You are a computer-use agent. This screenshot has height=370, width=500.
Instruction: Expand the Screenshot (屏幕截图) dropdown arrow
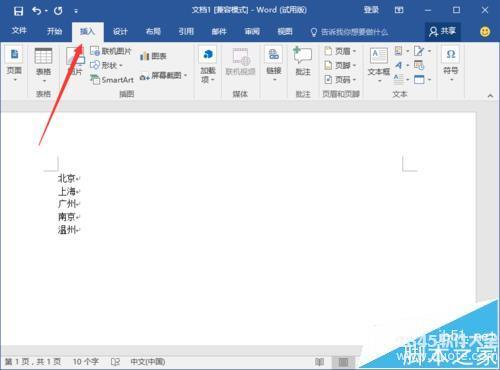185,76
